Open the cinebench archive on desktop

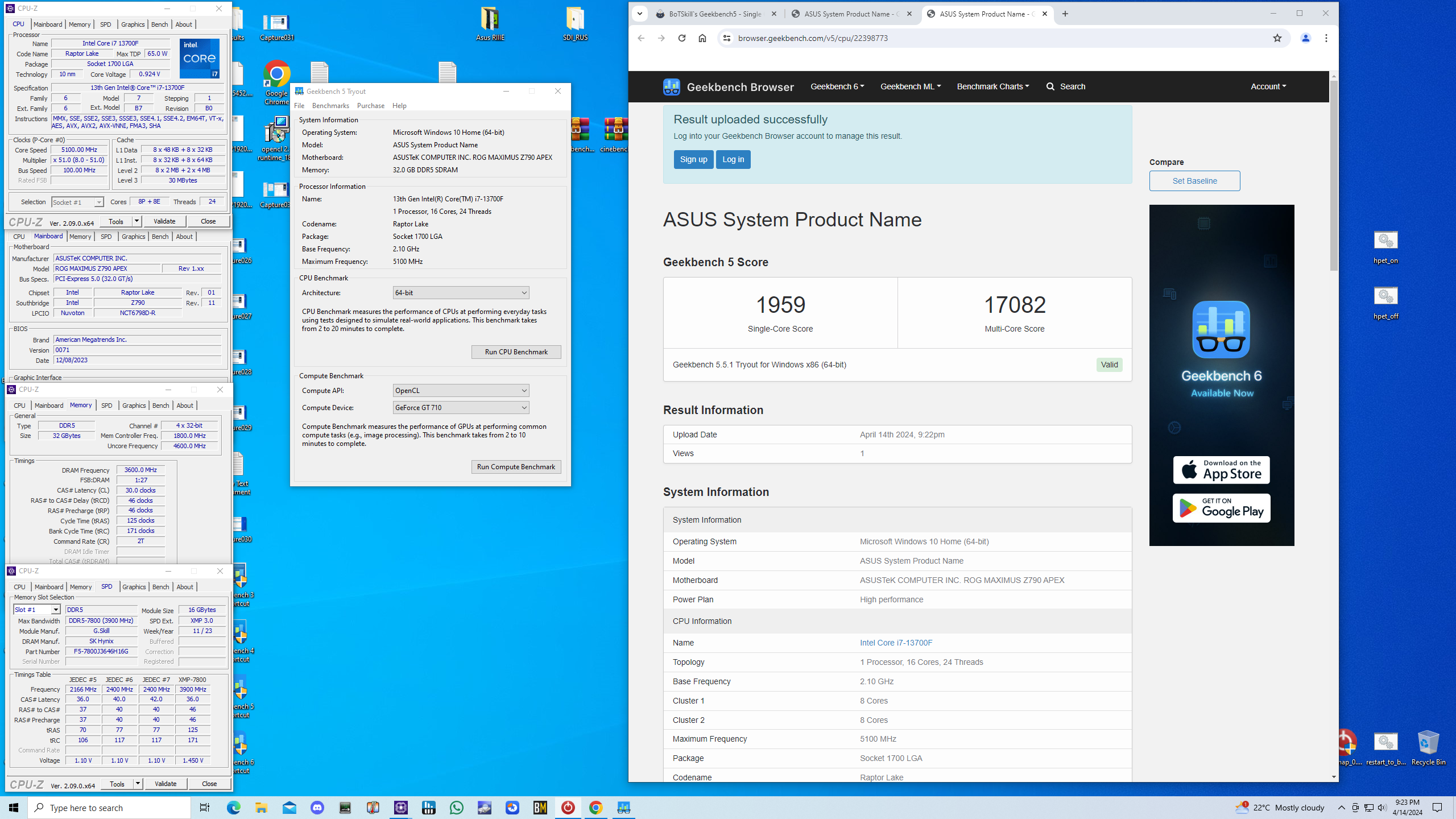615,135
